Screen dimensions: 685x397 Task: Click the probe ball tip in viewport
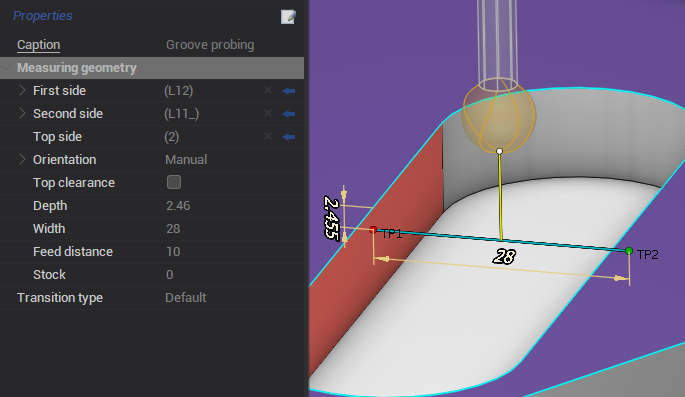[498, 116]
